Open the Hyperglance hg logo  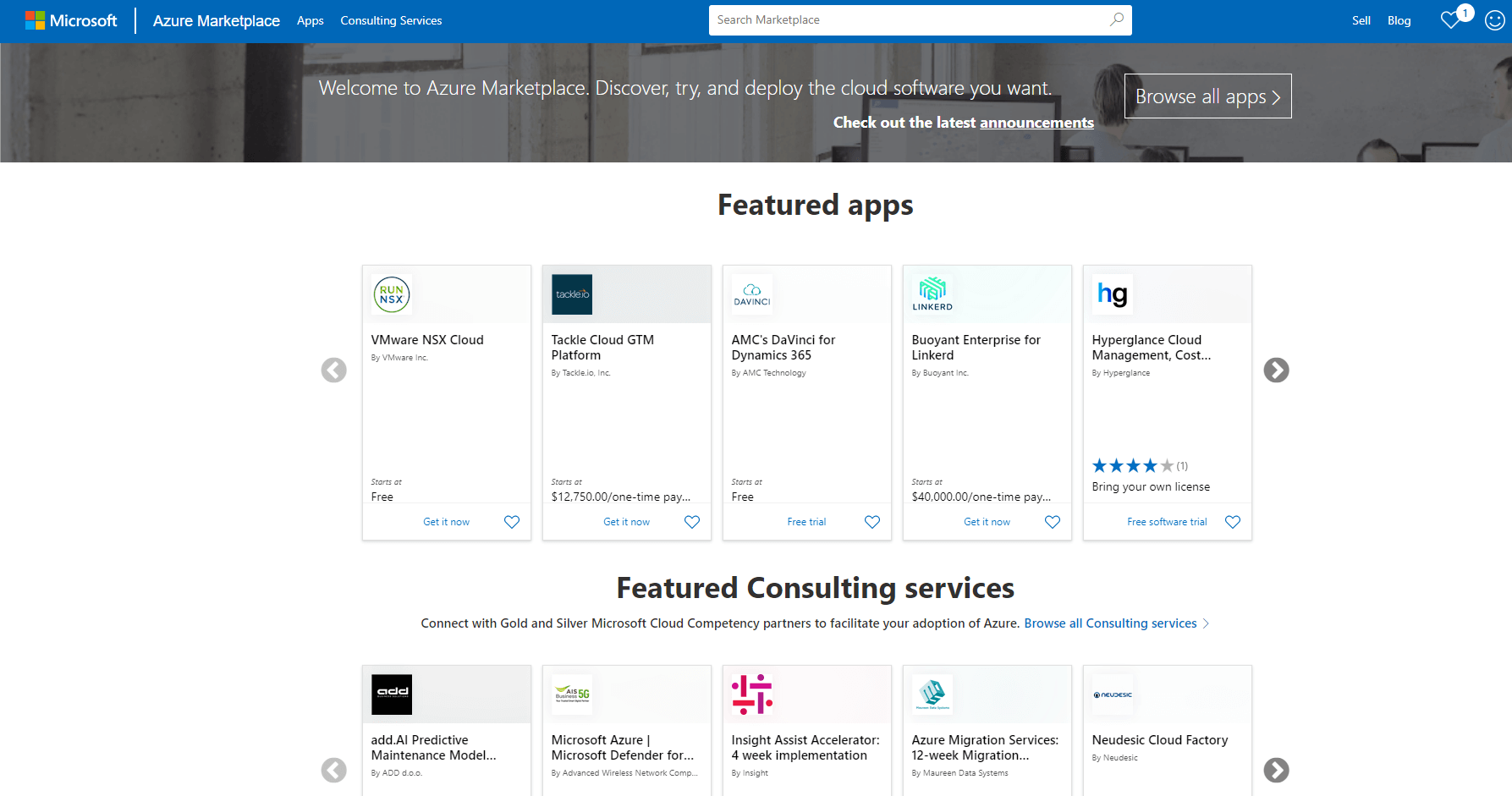1113,294
